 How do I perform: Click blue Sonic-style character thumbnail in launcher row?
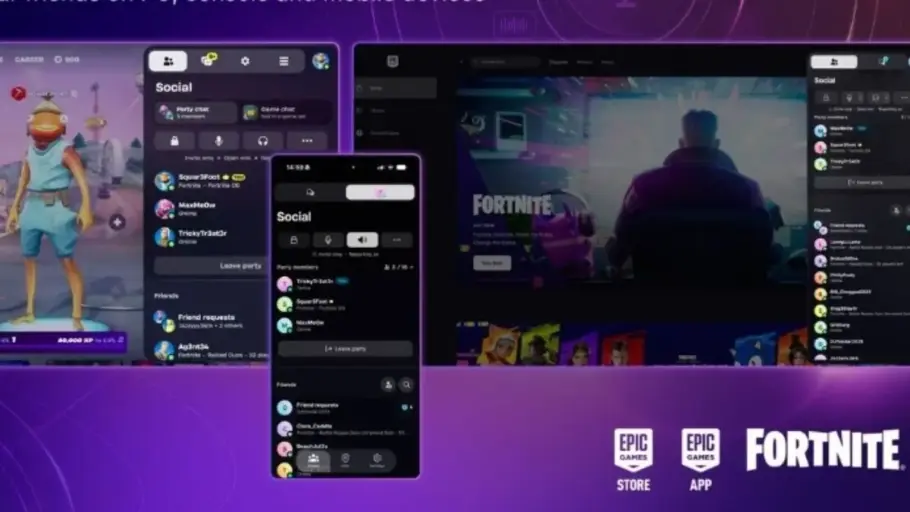click(x=753, y=348)
